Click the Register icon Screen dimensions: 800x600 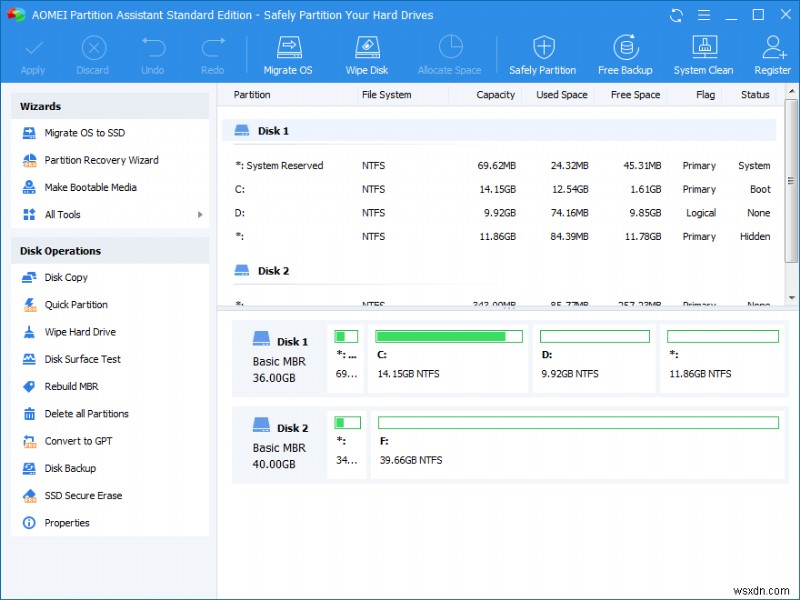click(x=772, y=54)
